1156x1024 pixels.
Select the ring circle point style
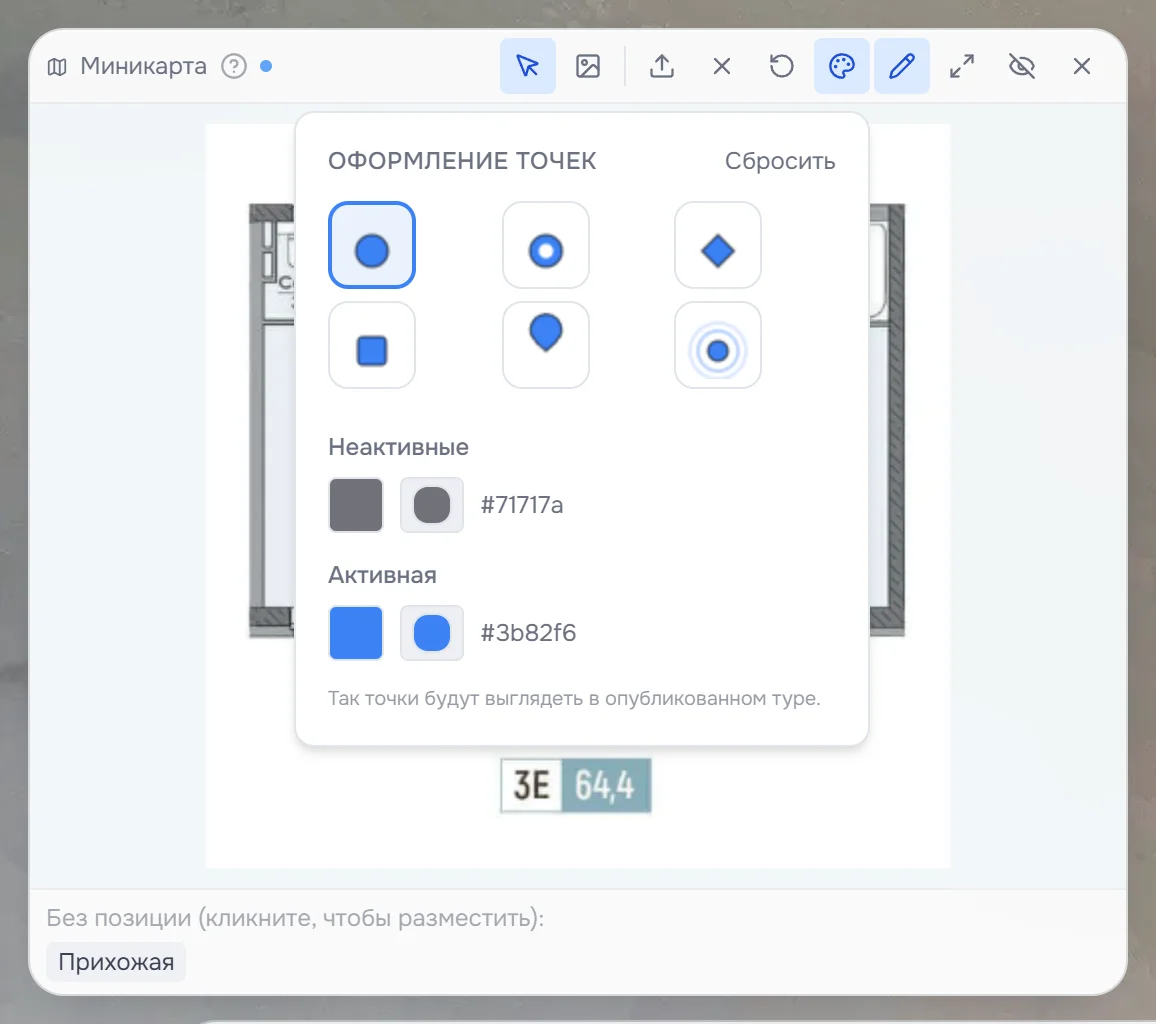coord(546,245)
